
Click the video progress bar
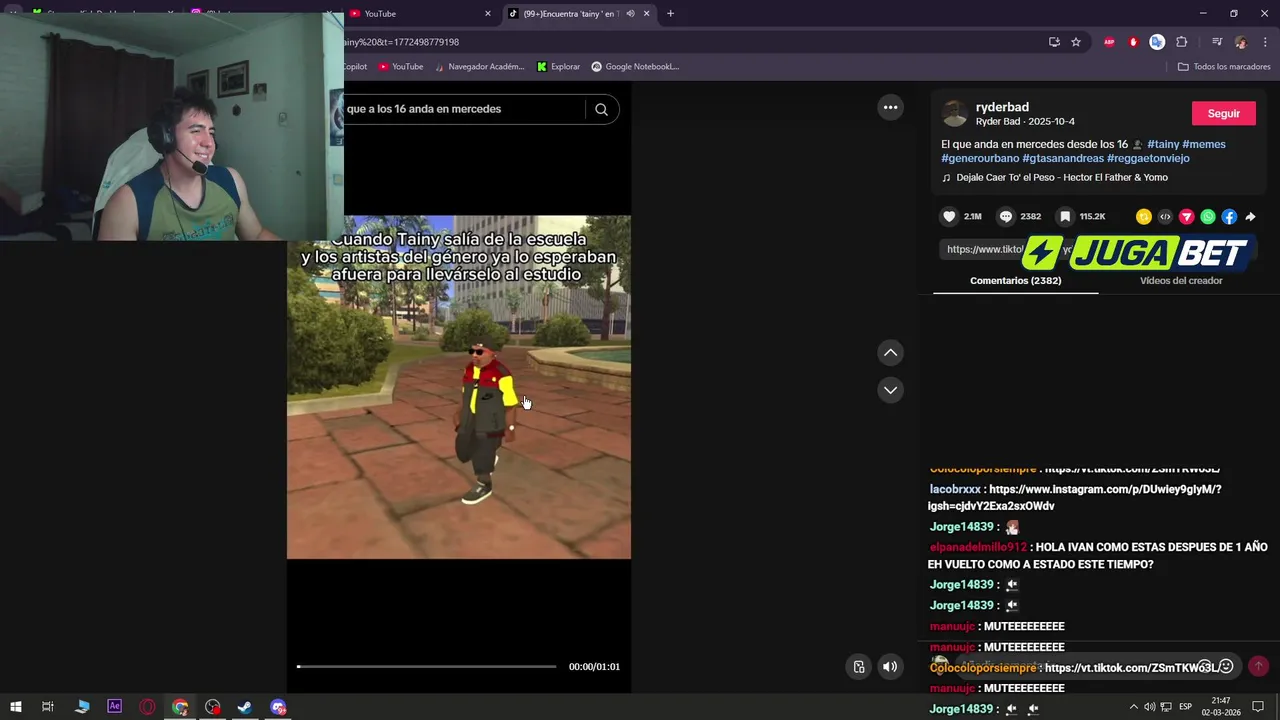coord(426,666)
